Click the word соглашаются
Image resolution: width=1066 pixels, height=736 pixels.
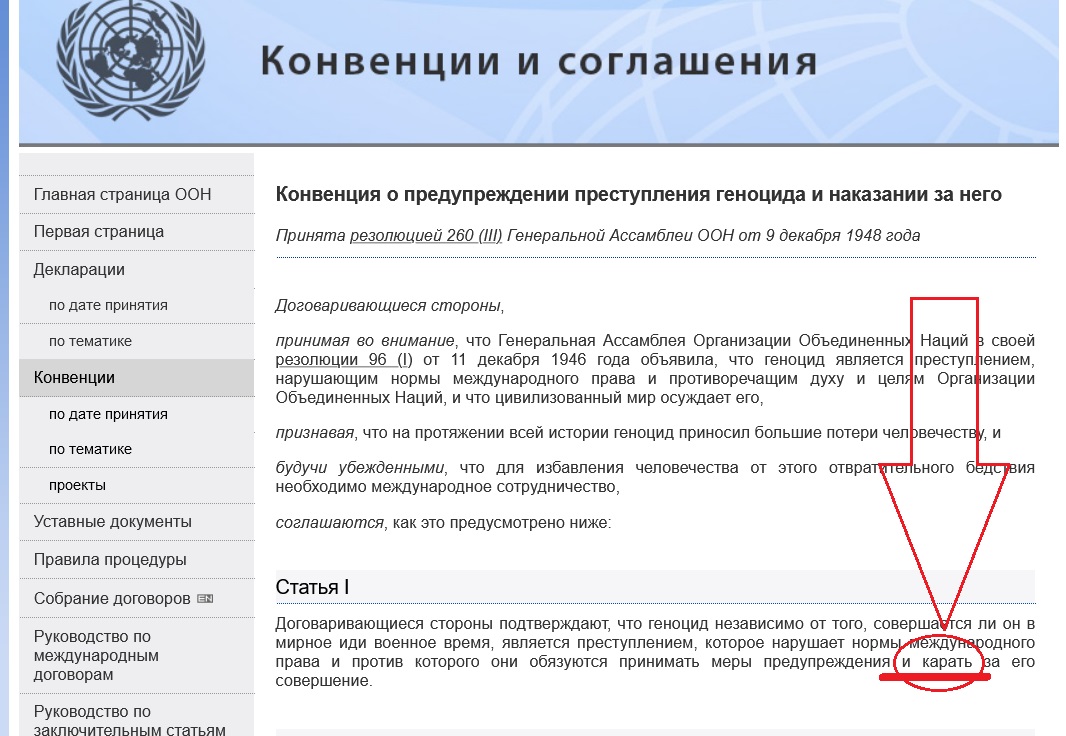(x=329, y=523)
